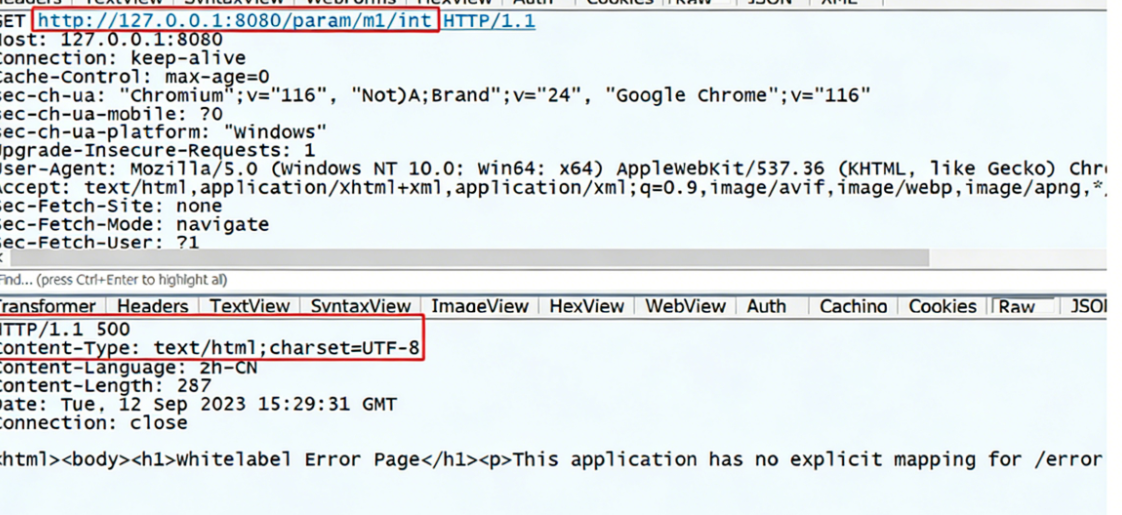Open the response Headers tab above HTTP/1.1 500
The height and width of the screenshot is (515, 1122).
[152, 306]
